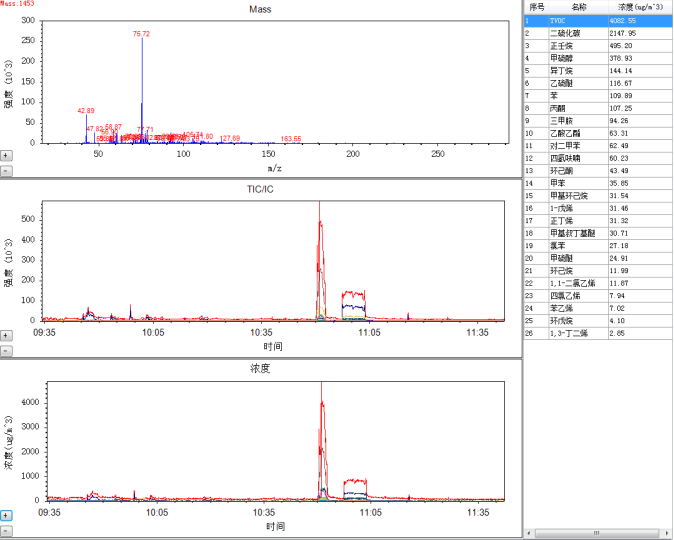The height and width of the screenshot is (540, 674).
Task: Click the m/z axis label
Action: coord(275,168)
